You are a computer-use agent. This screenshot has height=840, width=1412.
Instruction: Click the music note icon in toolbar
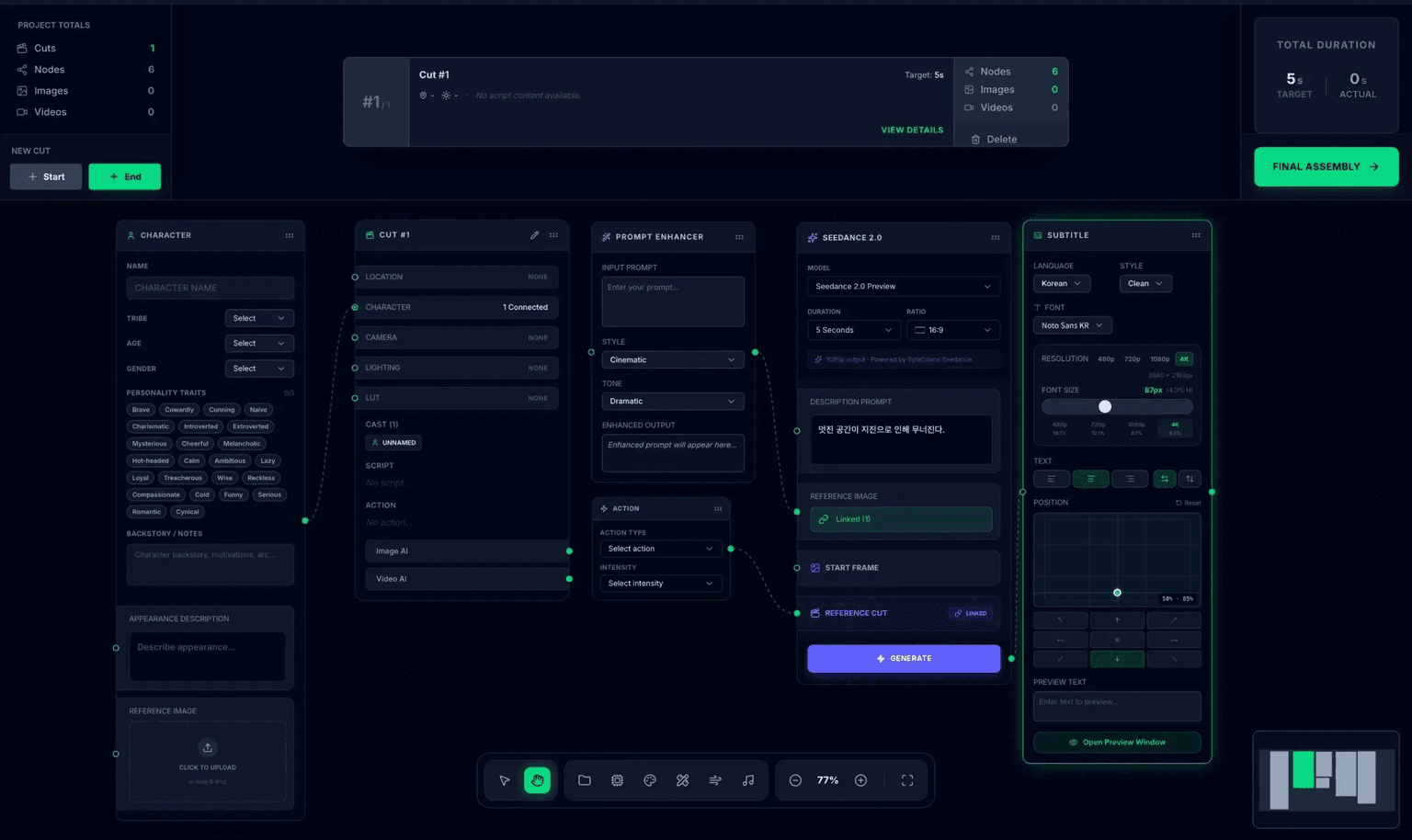click(748, 780)
